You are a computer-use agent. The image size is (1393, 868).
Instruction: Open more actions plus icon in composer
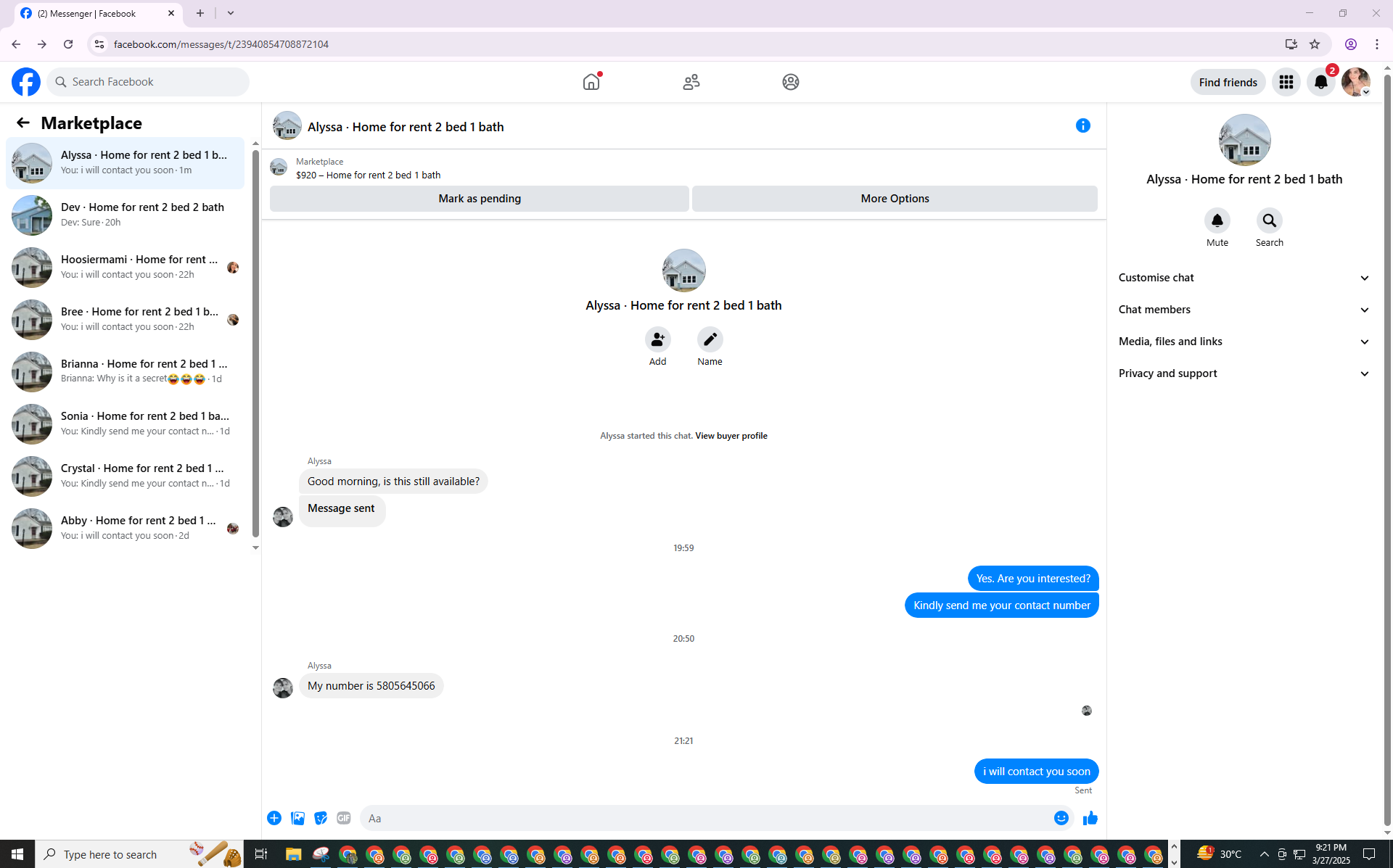[274, 818]
